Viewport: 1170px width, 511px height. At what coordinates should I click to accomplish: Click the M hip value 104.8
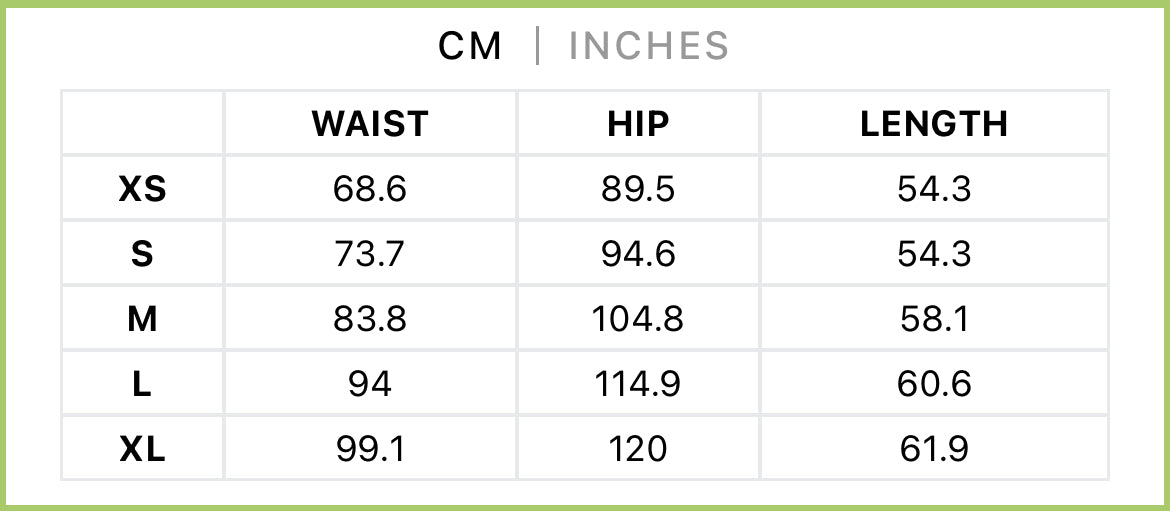coord(638,320)
